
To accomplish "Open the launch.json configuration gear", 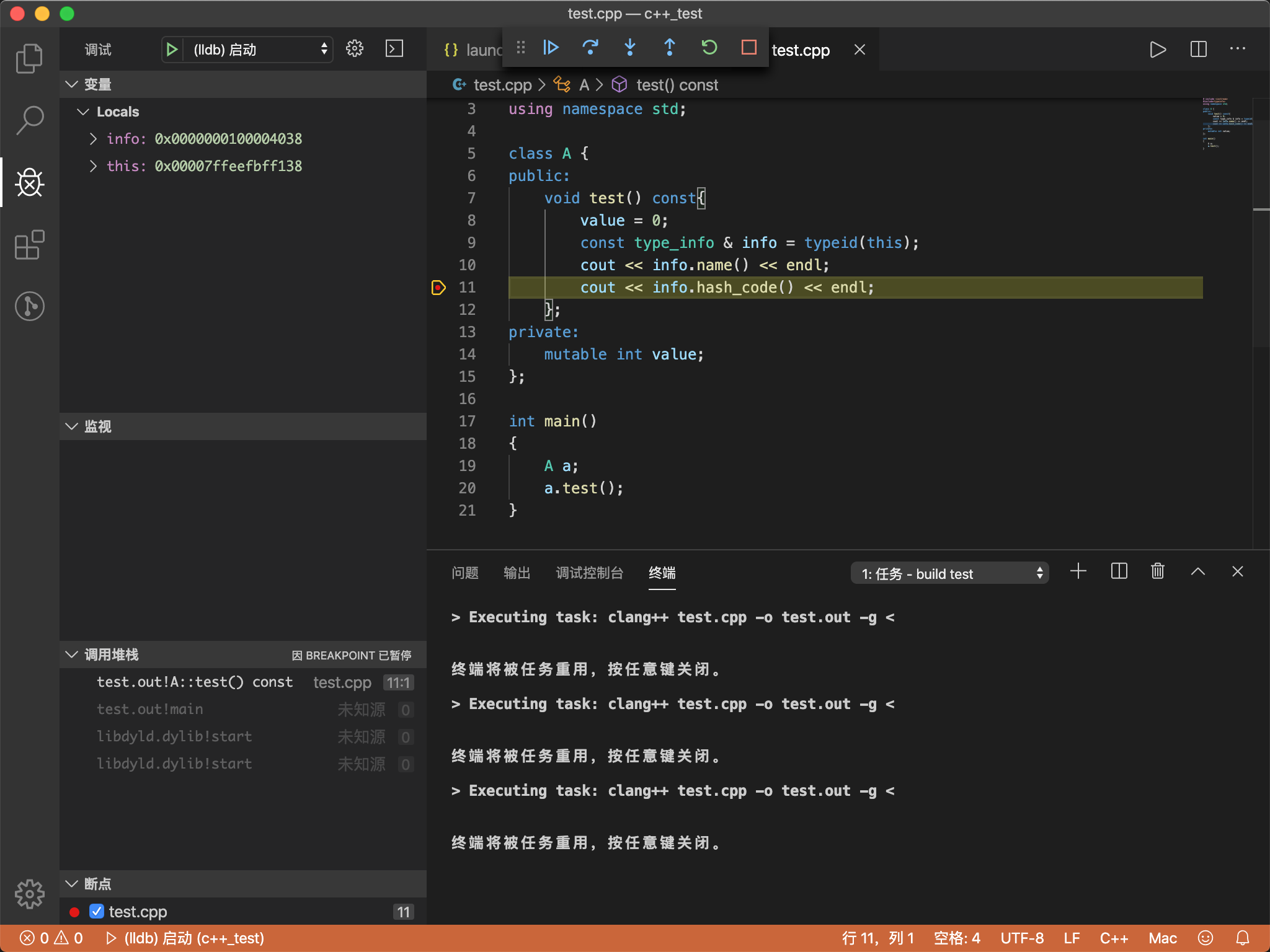I will (x=355, y=49).
